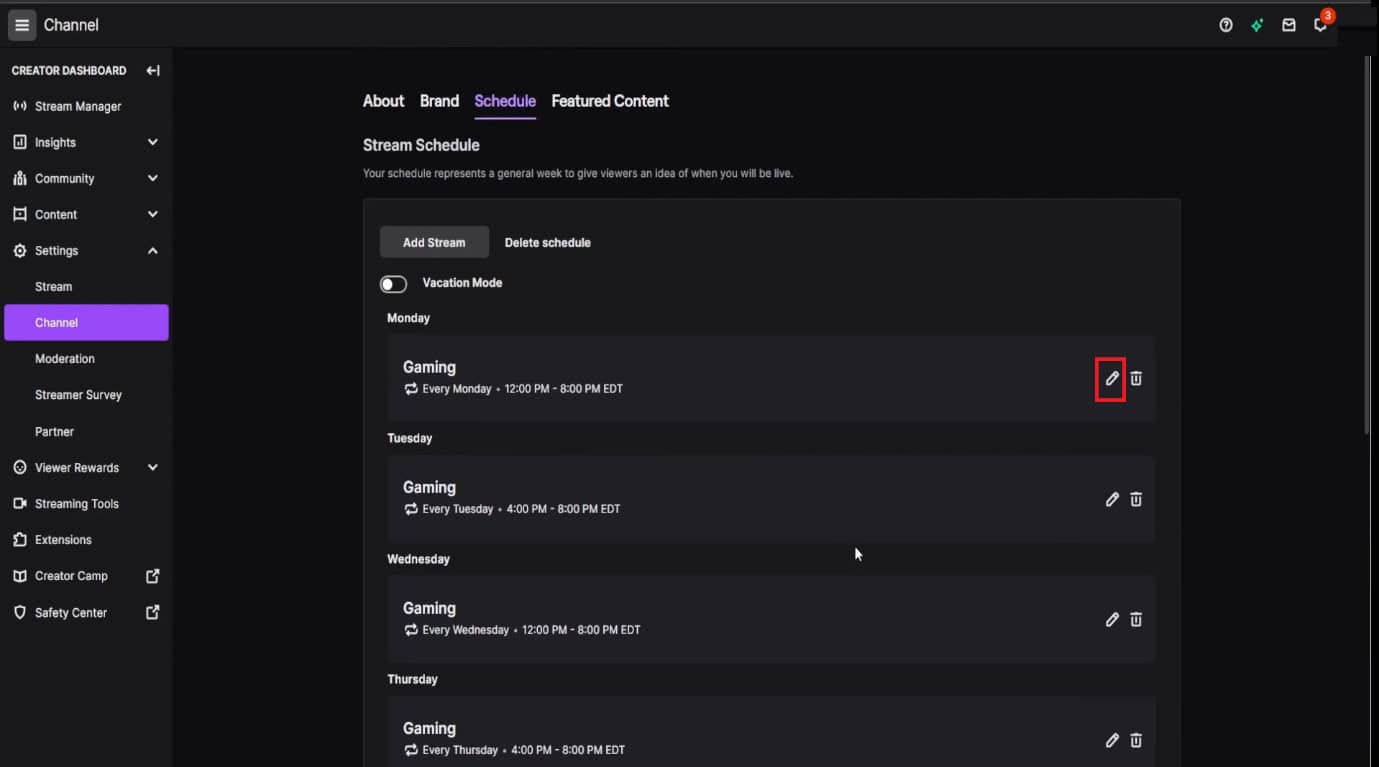Click the Stream Manager broadcast icon
The width and height of the screenshot is (1379, 767).
(19, 106)
